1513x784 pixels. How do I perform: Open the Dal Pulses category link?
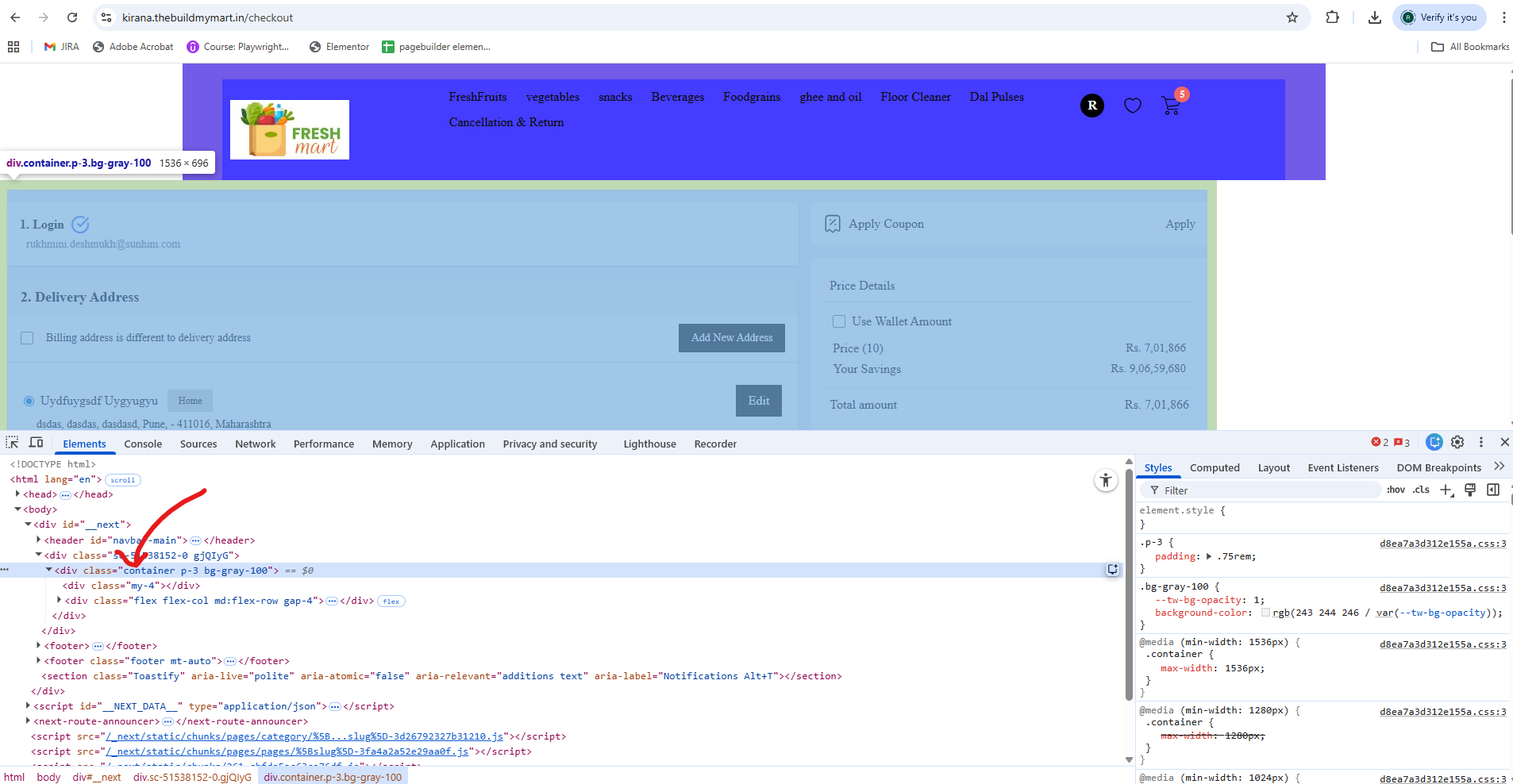click(997, 97)
